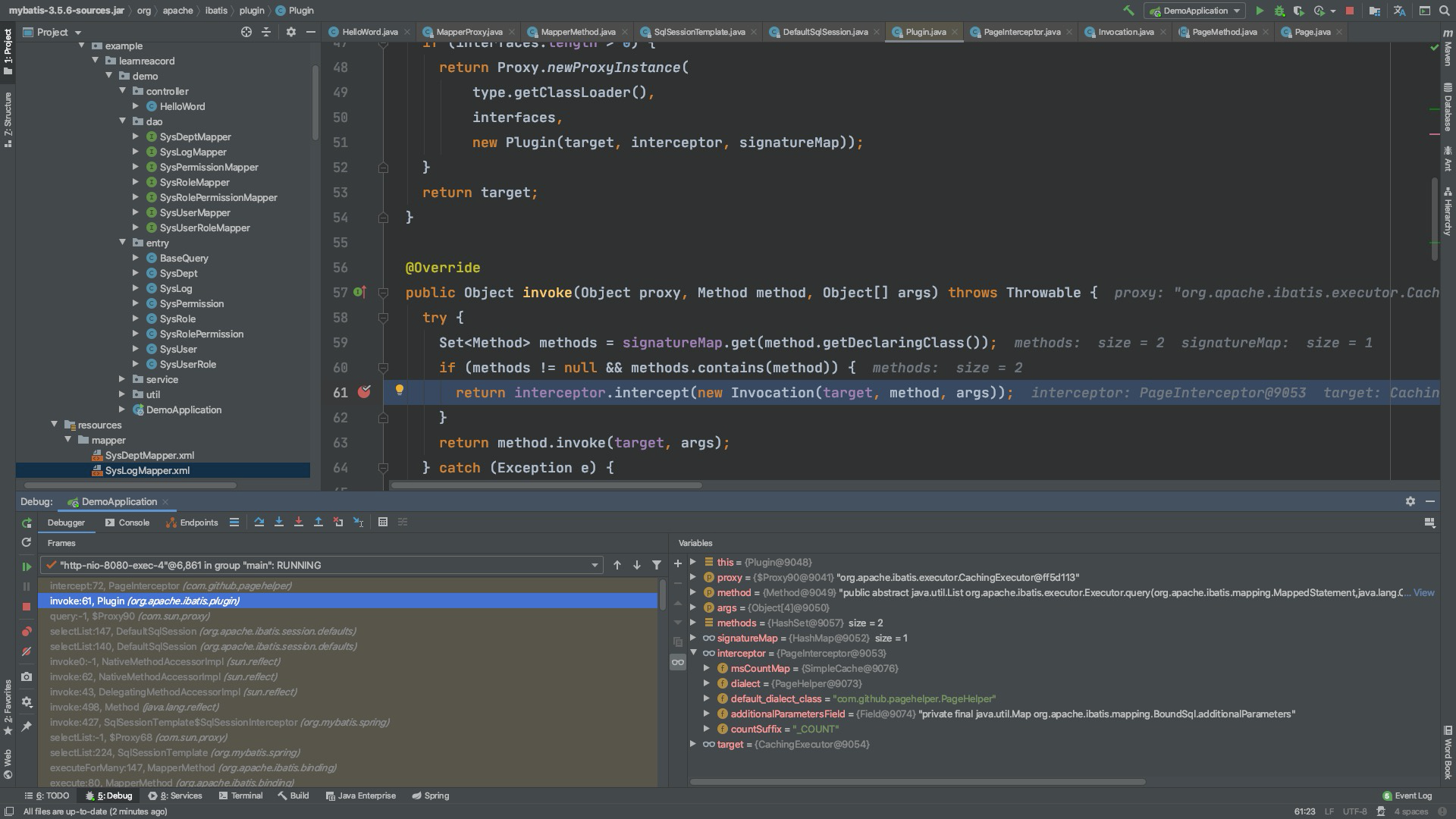
Task: Expand the signatureMap variable node
Action: click(x=693, y=638)
